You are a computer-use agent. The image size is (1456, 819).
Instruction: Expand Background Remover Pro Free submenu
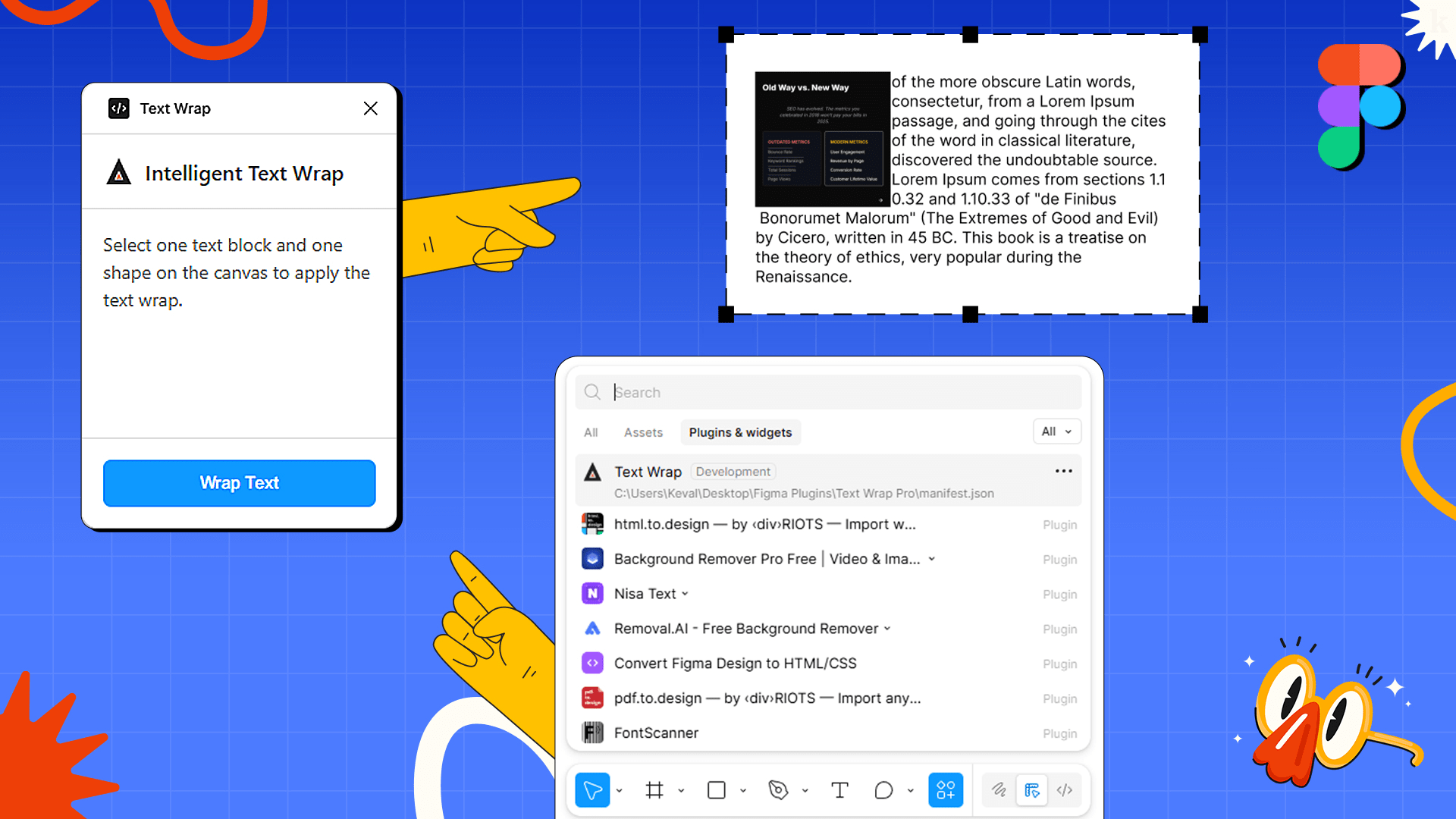(x=932, y=559)
